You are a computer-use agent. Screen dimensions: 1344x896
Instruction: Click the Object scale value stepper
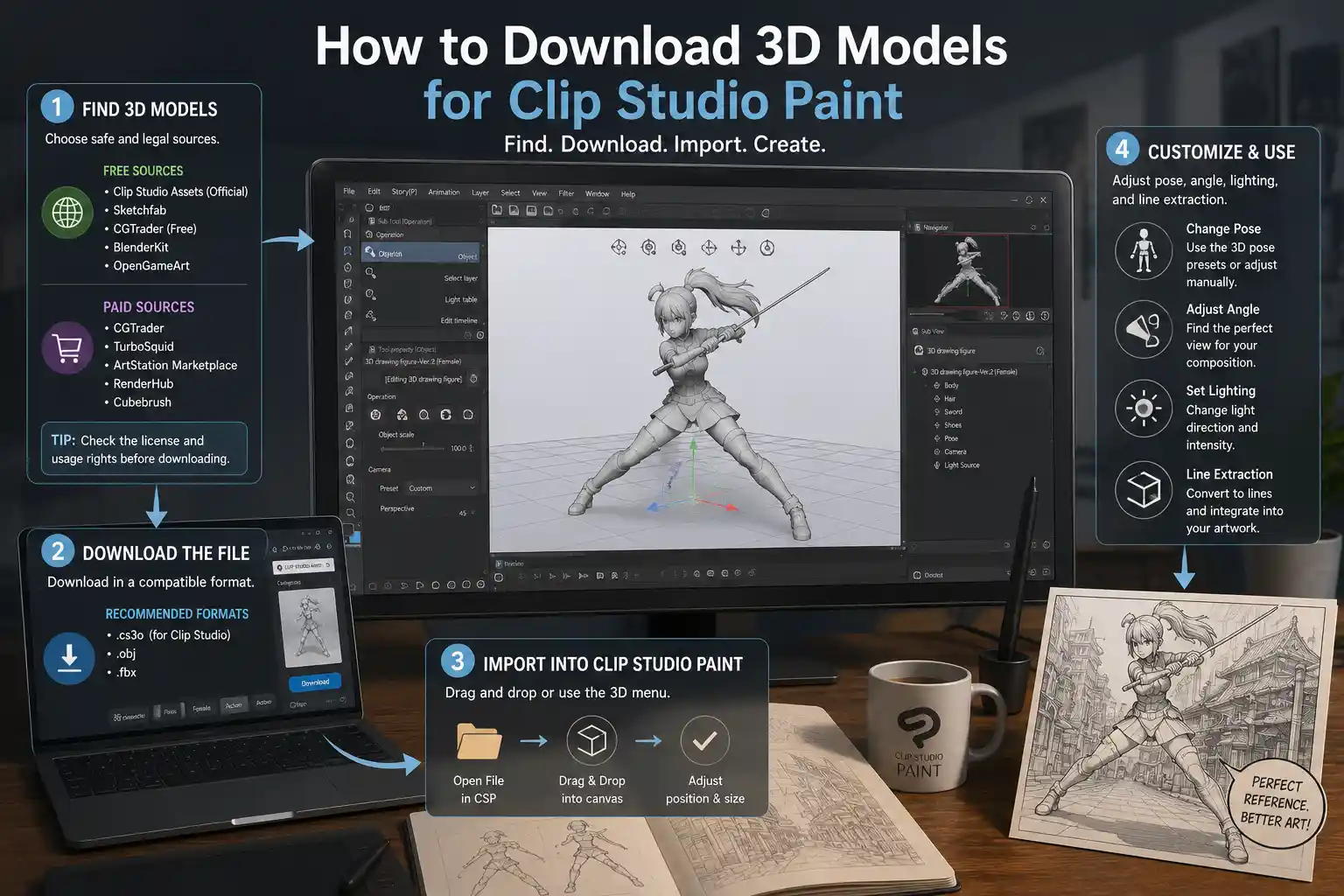(x=472, y=448)
